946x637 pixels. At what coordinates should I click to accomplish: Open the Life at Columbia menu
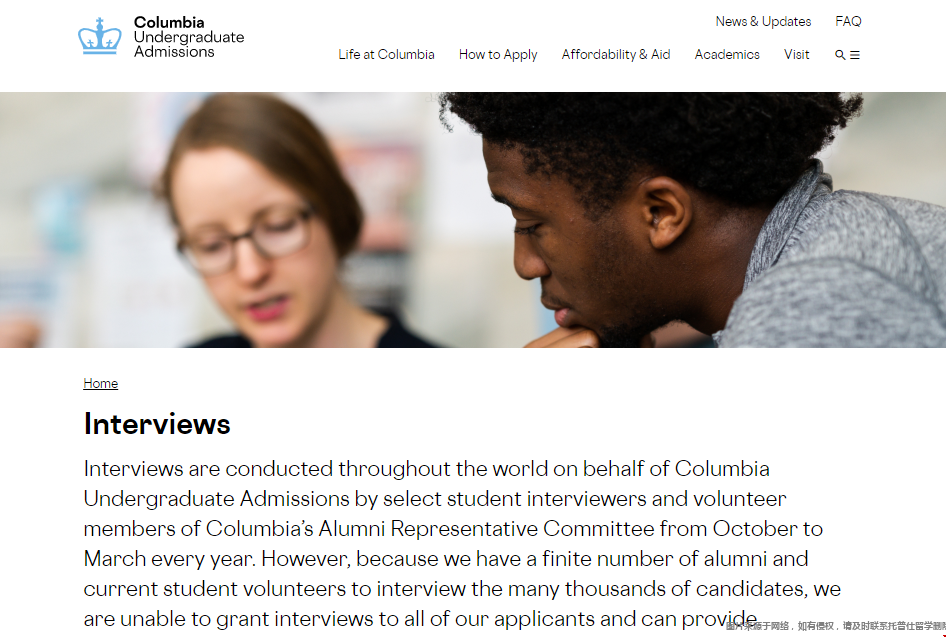pyautogui.click(x=386, y=55)
